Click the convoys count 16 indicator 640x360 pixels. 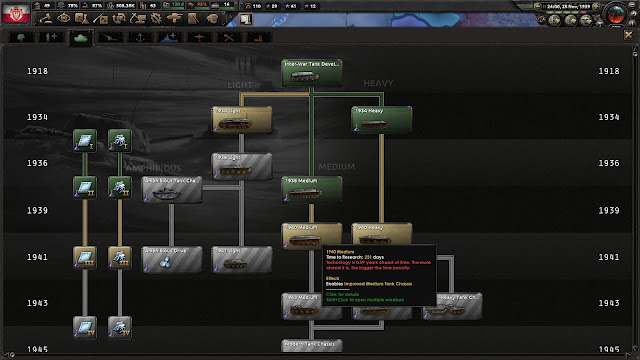(x=222, y=6)
